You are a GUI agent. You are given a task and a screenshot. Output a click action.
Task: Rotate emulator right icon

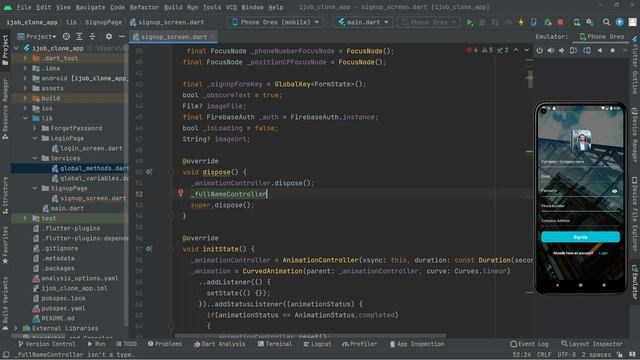point(587,51)
